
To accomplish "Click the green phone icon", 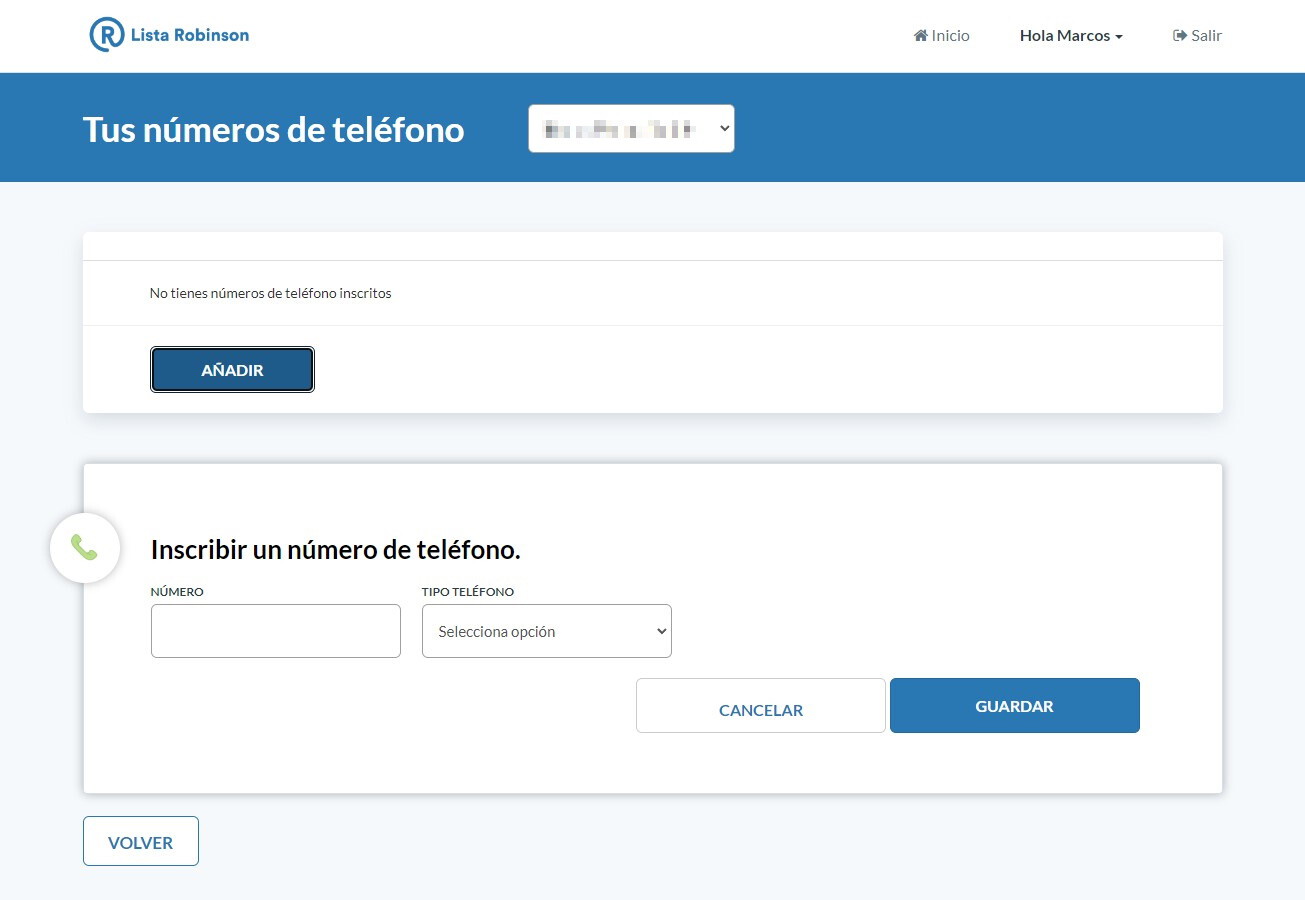I will [x=85, y=547].
